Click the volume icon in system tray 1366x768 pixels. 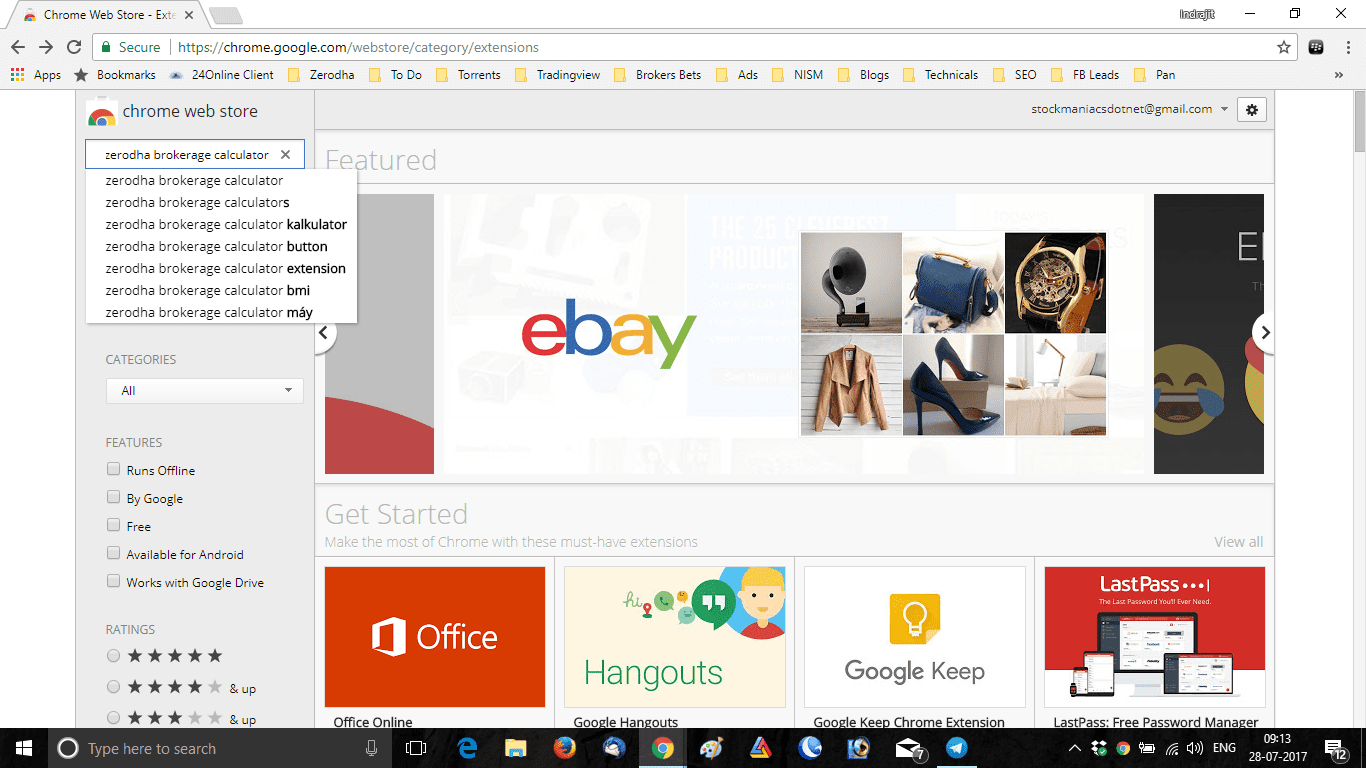[x=1194, y=748]
